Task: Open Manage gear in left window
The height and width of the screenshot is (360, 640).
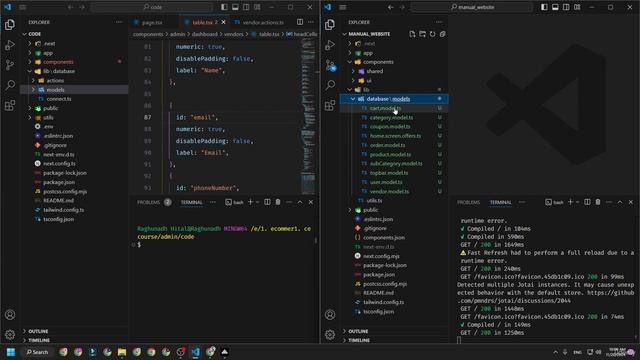Action: [x=10, y=335]
